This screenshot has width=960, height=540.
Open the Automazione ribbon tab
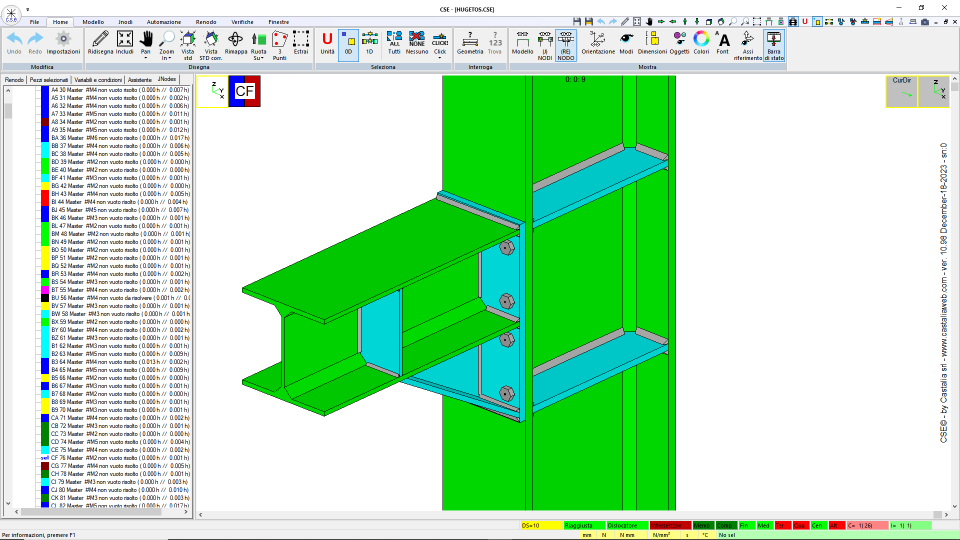tap(163, 22)
